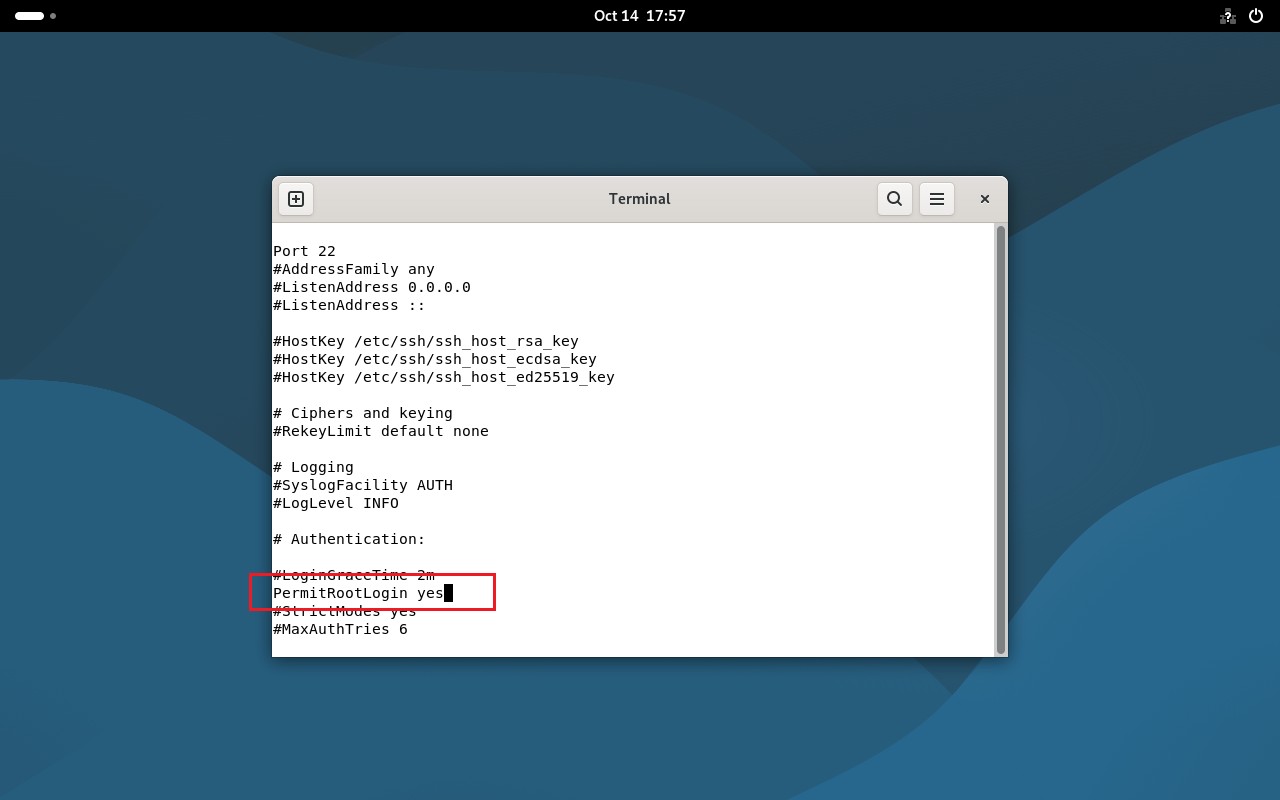Close the Terminal window
The height and width of the screenshot is (800, 1280).
(x=984, y=198)
